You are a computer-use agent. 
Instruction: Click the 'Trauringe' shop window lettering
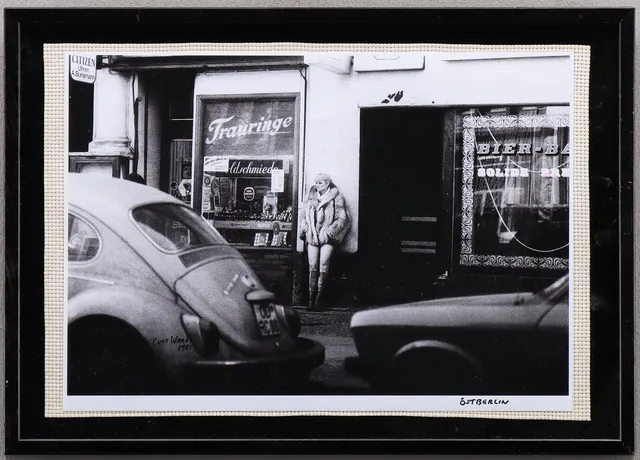(x=249, y=128)
